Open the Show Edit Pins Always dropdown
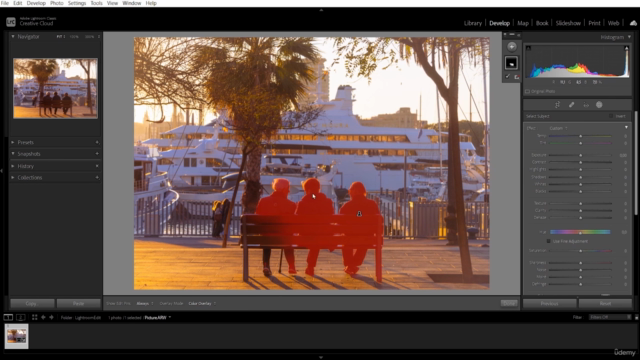This screenshot has height=360, width=640. tap(145, 304)
